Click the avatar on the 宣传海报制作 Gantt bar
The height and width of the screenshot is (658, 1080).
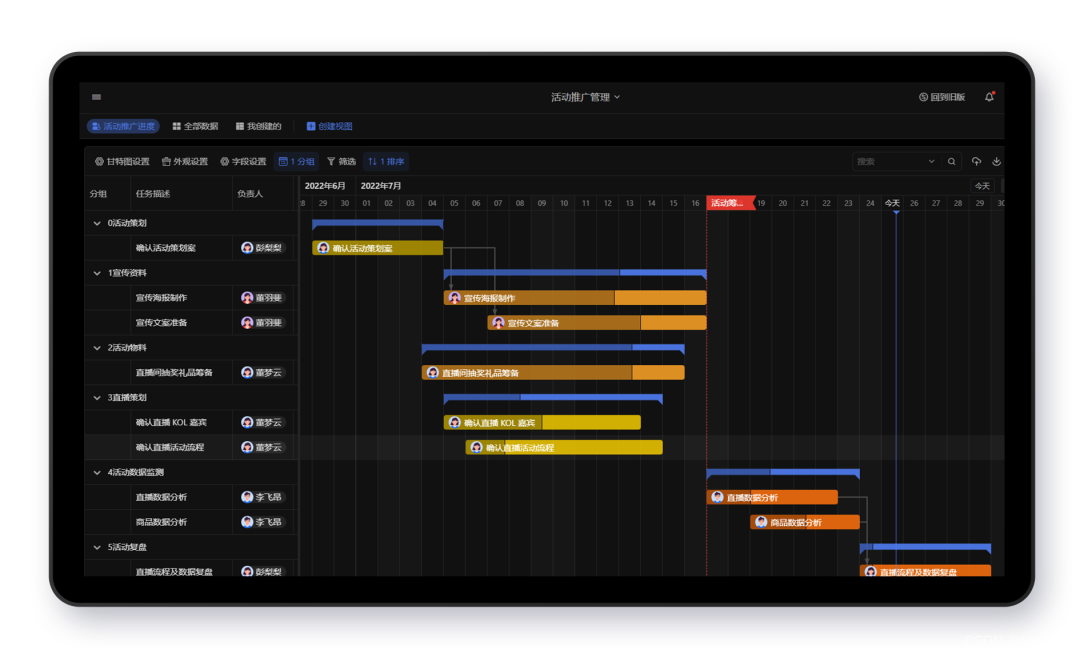[455, 298]
